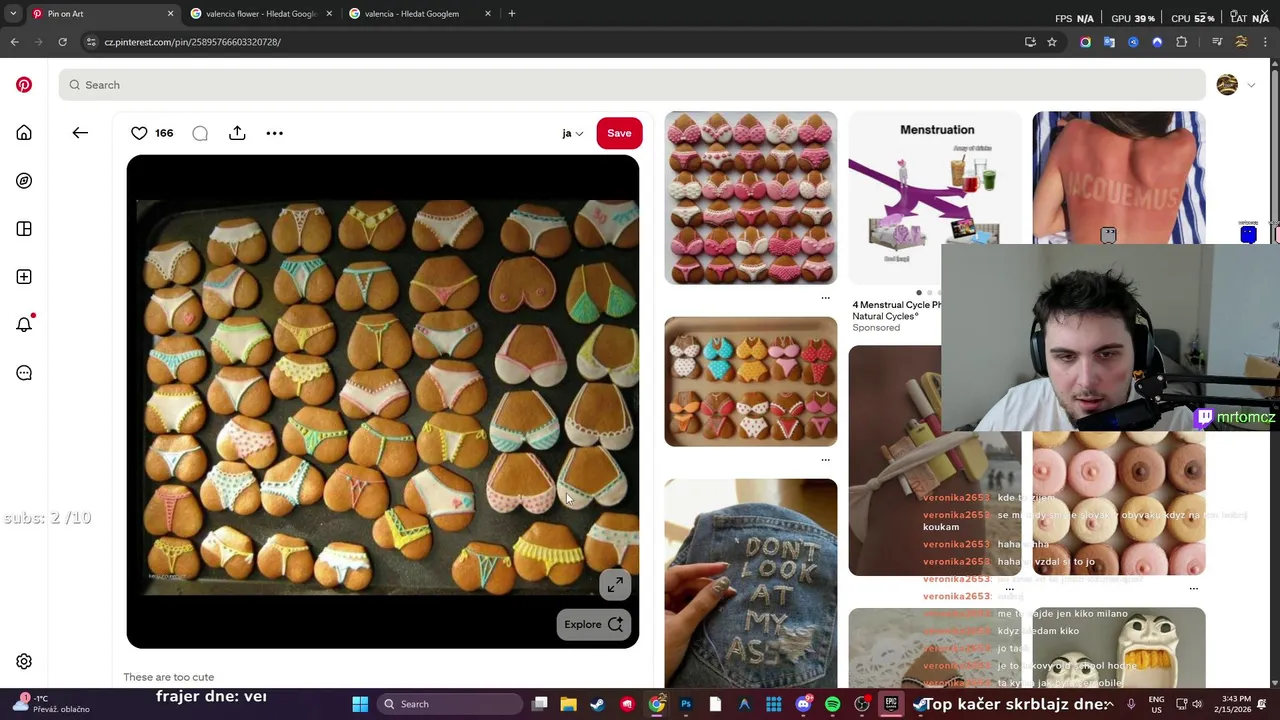Go back using the pin back arrow
Screen dimensions: 1280x720
[80, 133]
